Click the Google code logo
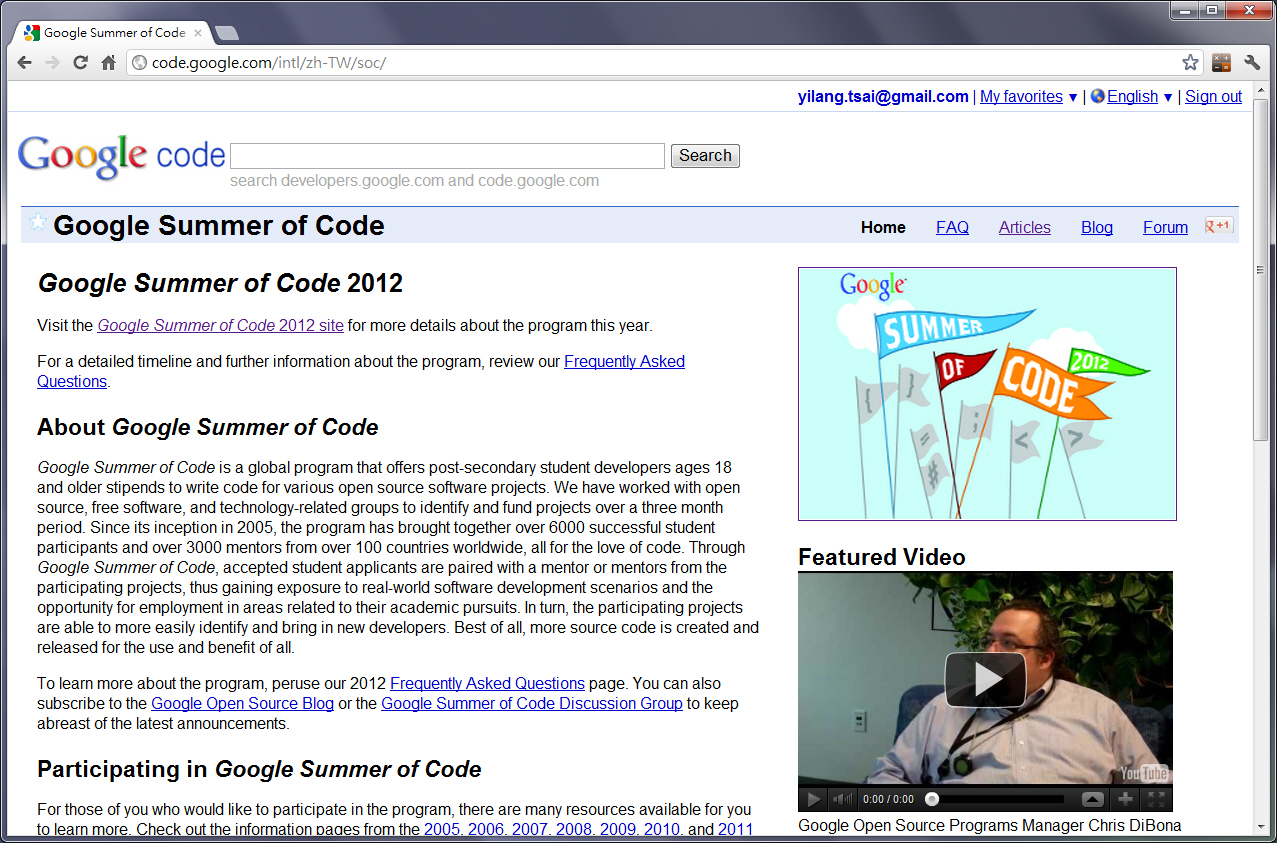1277x843 pixels. tap(121, 157)
